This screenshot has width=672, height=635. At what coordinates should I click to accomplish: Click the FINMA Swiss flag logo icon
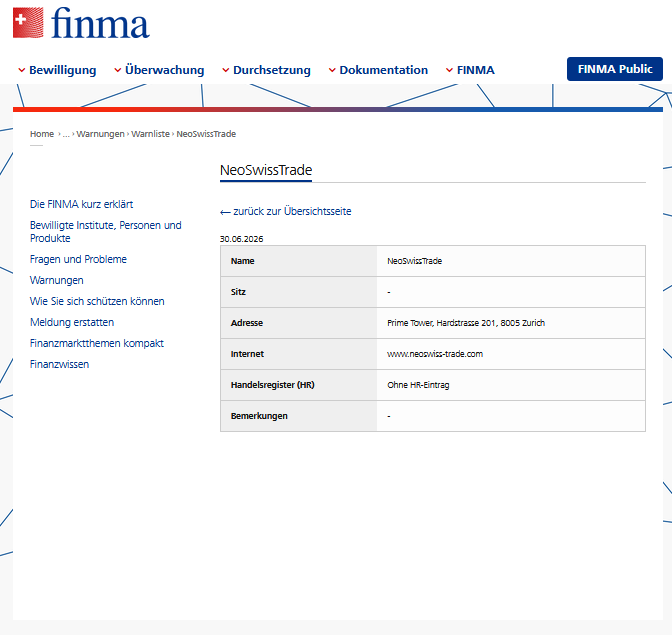(x=28, y=23)
